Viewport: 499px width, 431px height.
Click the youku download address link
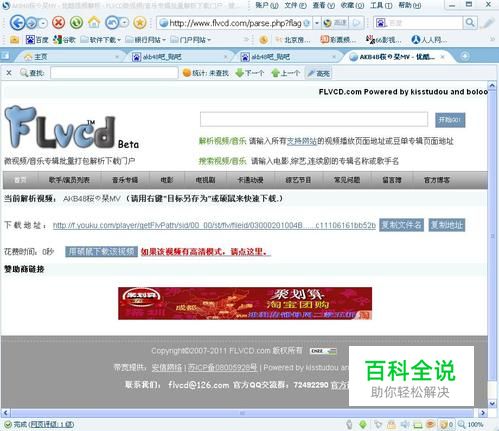click(214, 226)
